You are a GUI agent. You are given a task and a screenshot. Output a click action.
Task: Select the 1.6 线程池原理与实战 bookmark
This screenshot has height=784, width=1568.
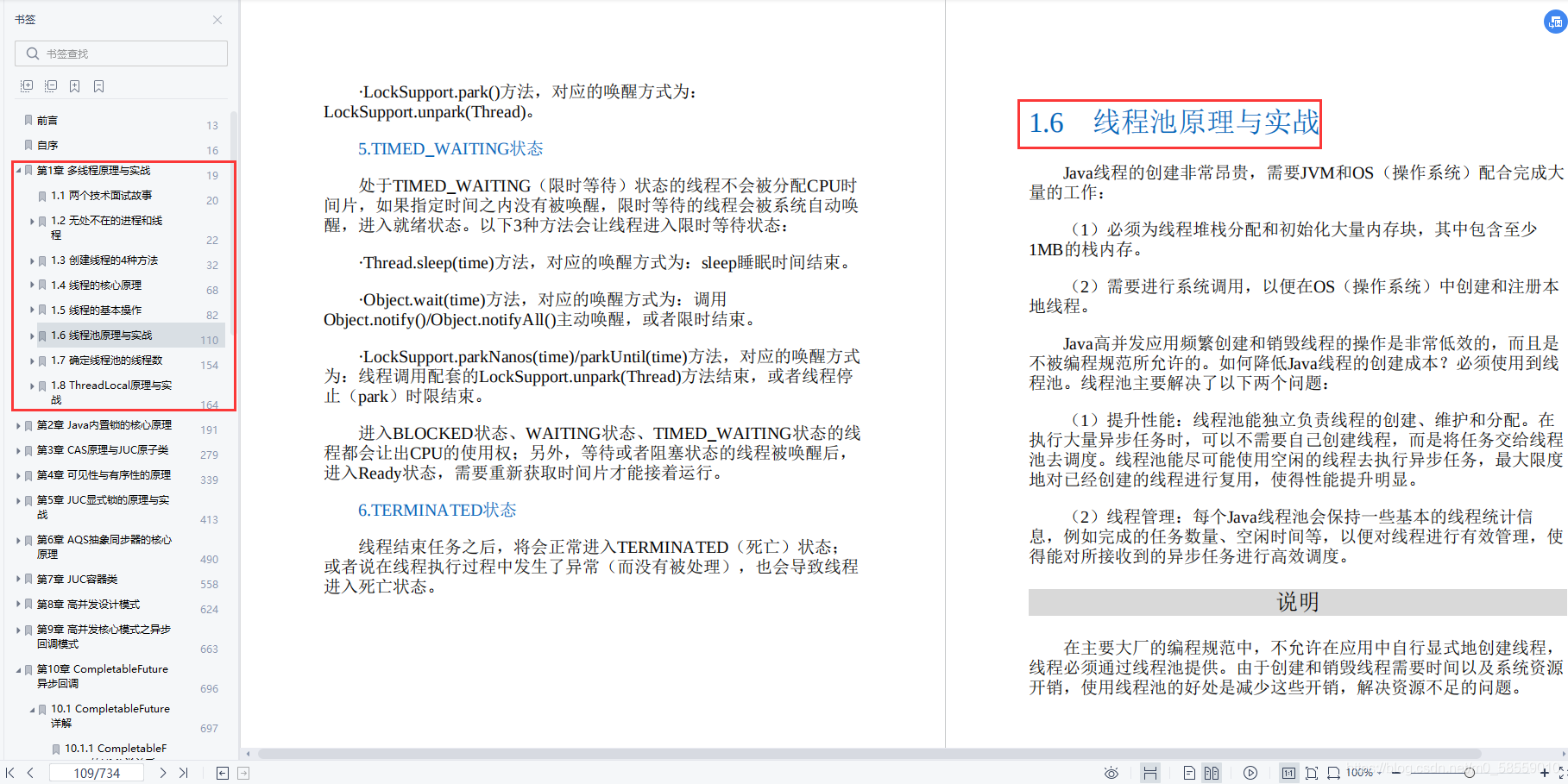[101, 336]
